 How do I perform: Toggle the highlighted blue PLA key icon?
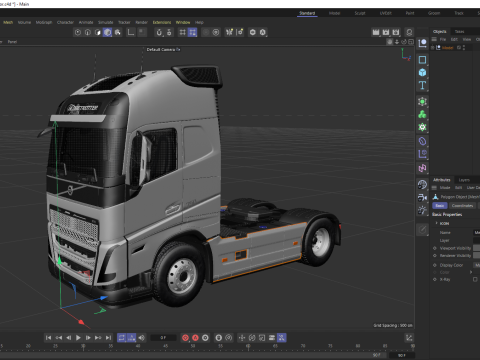282,338
